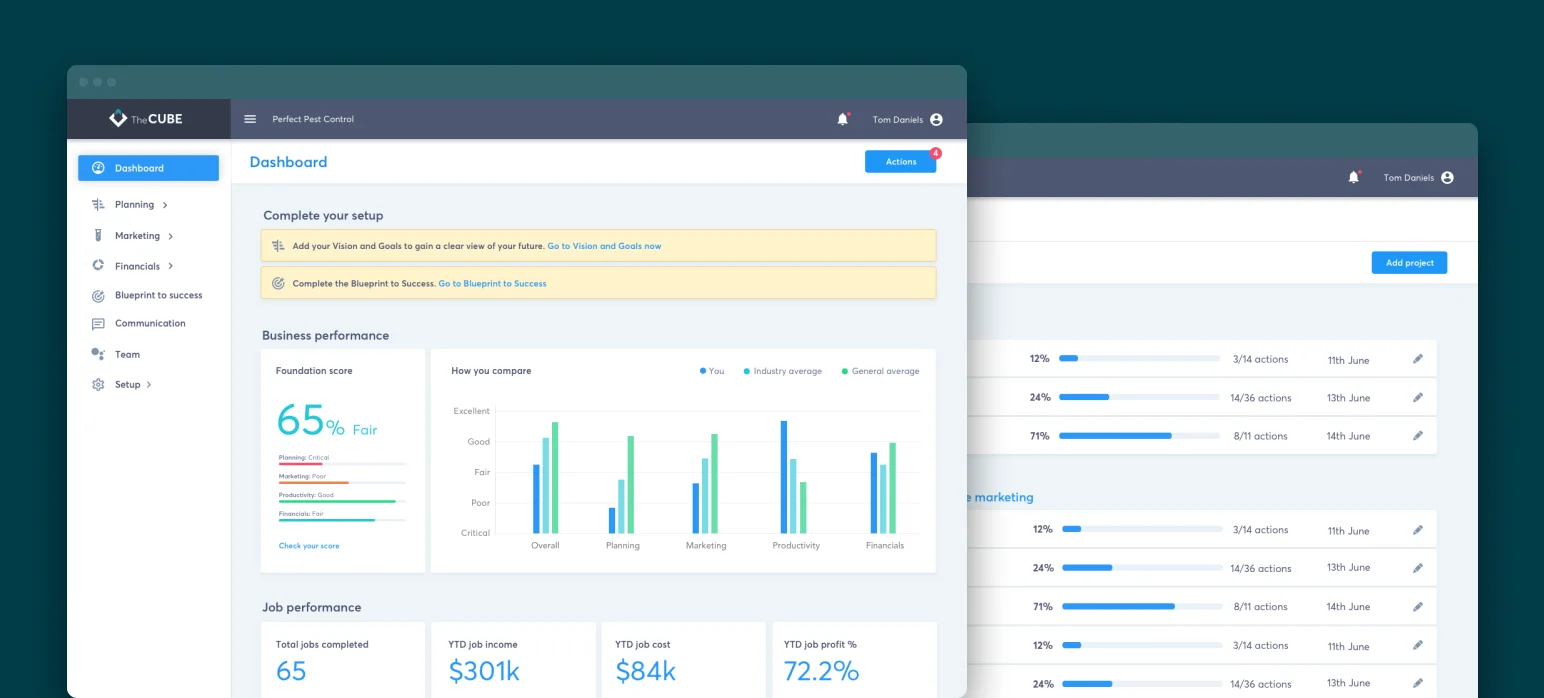Follow the Go to Vision and Goals now link
The height and width of the screenshot is (698, 1544).
(604, 246)
